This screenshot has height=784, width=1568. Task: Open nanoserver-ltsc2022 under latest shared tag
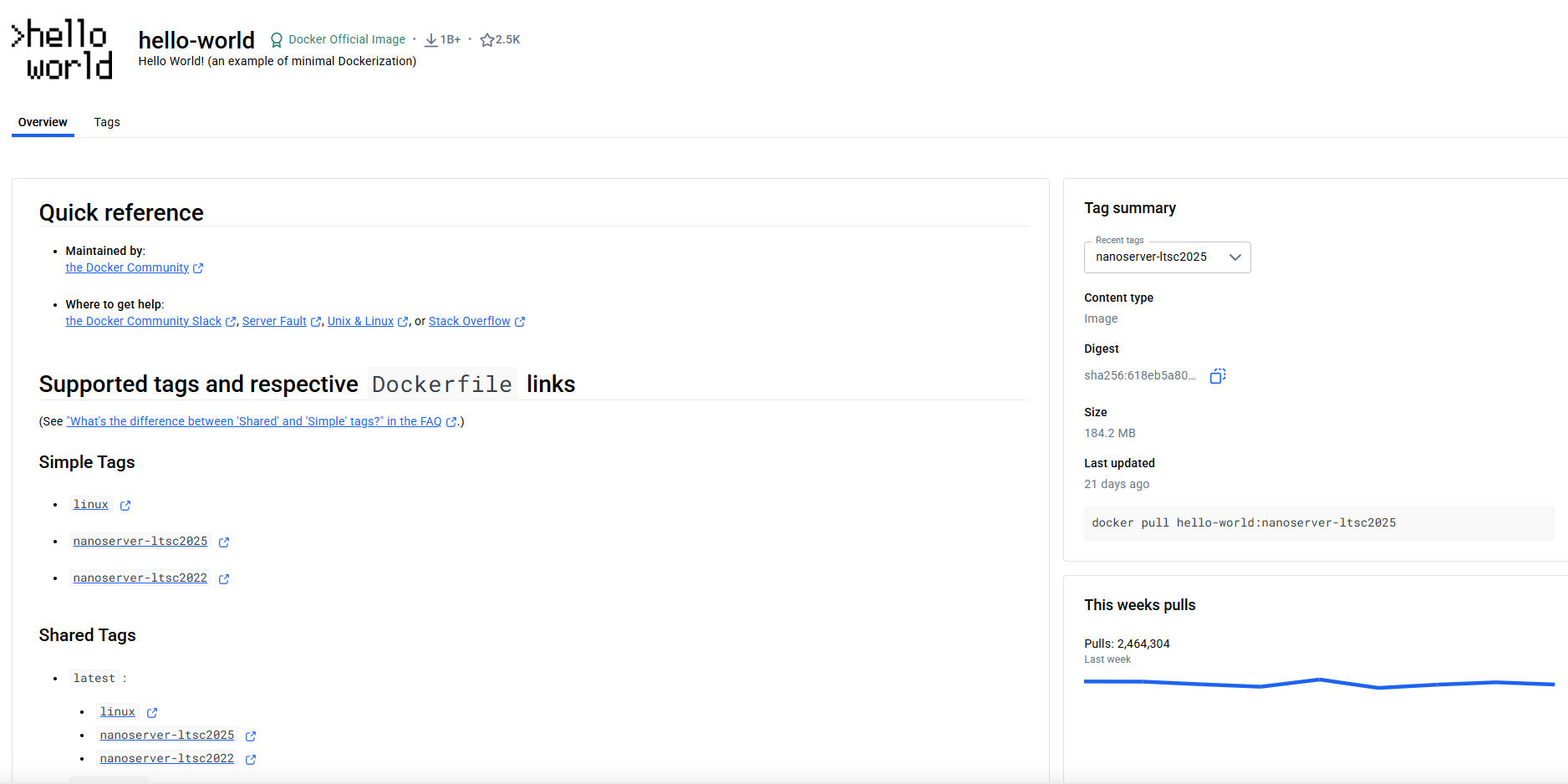[x=167, y=759]
